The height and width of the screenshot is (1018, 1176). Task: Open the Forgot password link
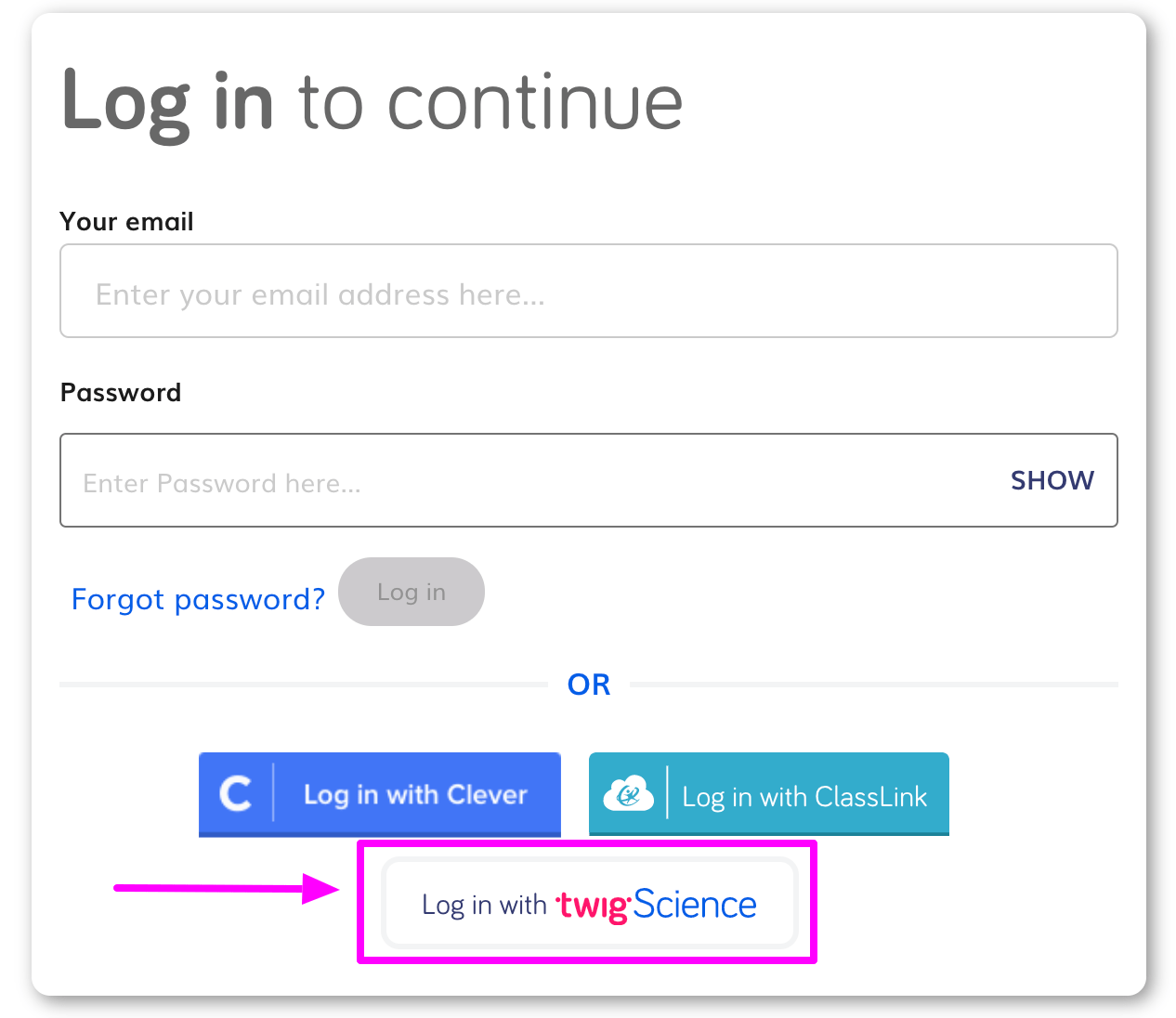click(x=198, y=599)
